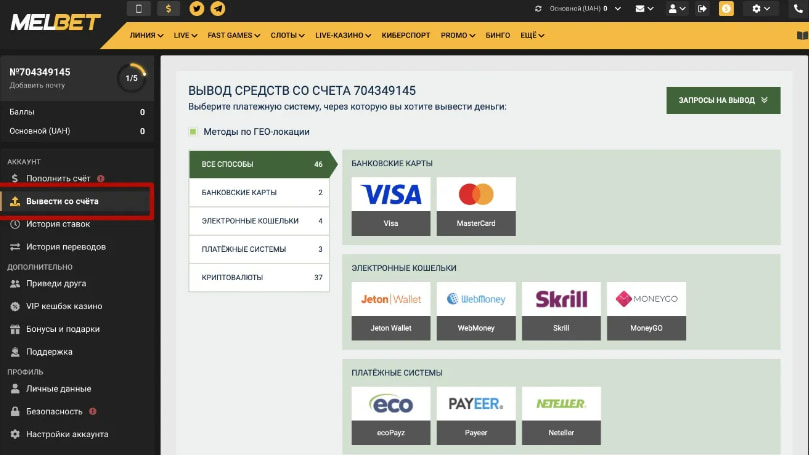Expand the СЛОТЫ dropdown
809x455 pixels.
[x=287, y=35]
